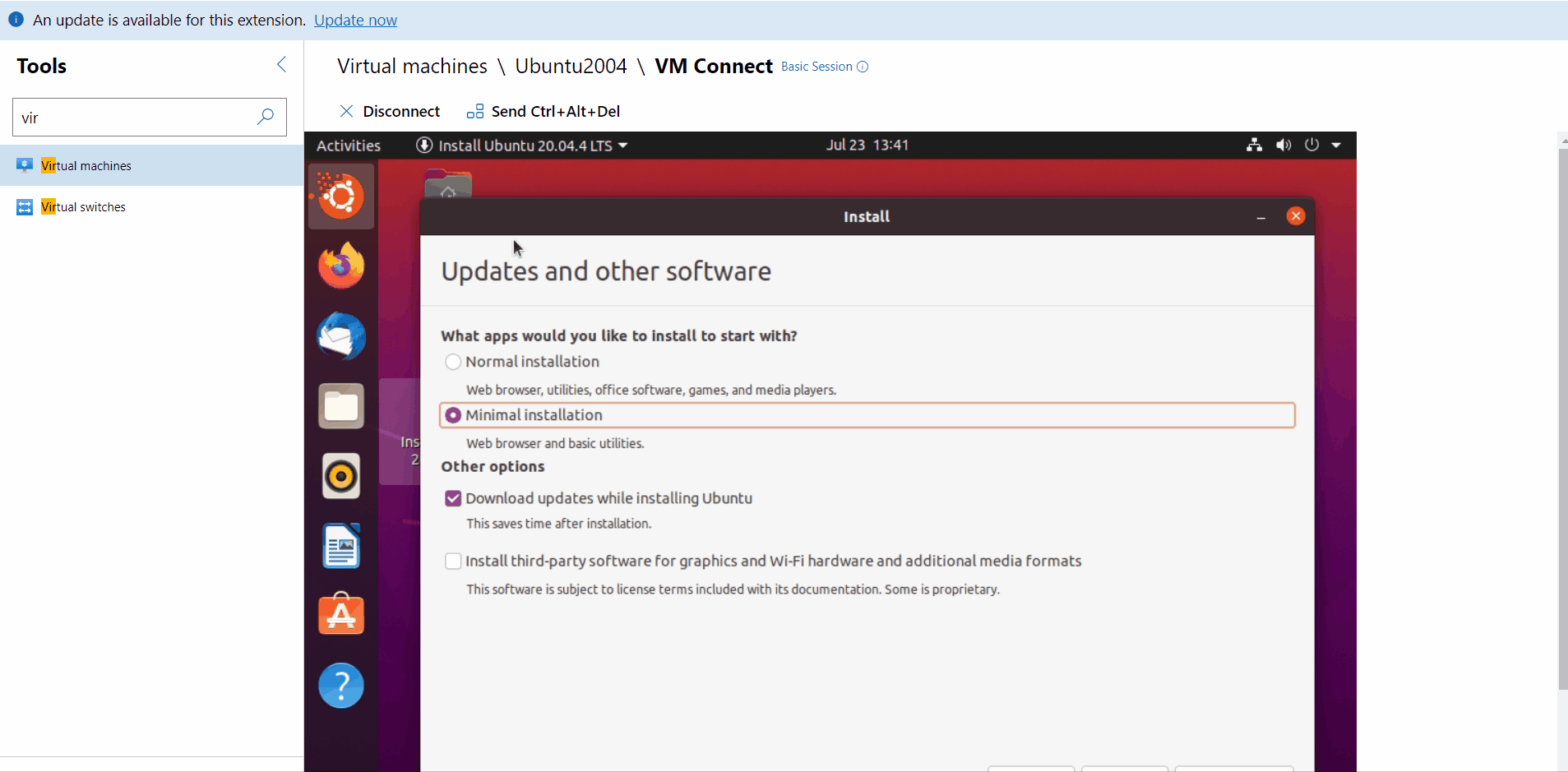Click the VM view vertical scrollbar
This screenshot has height=772, width=1568.
(x=1563, y=419)
